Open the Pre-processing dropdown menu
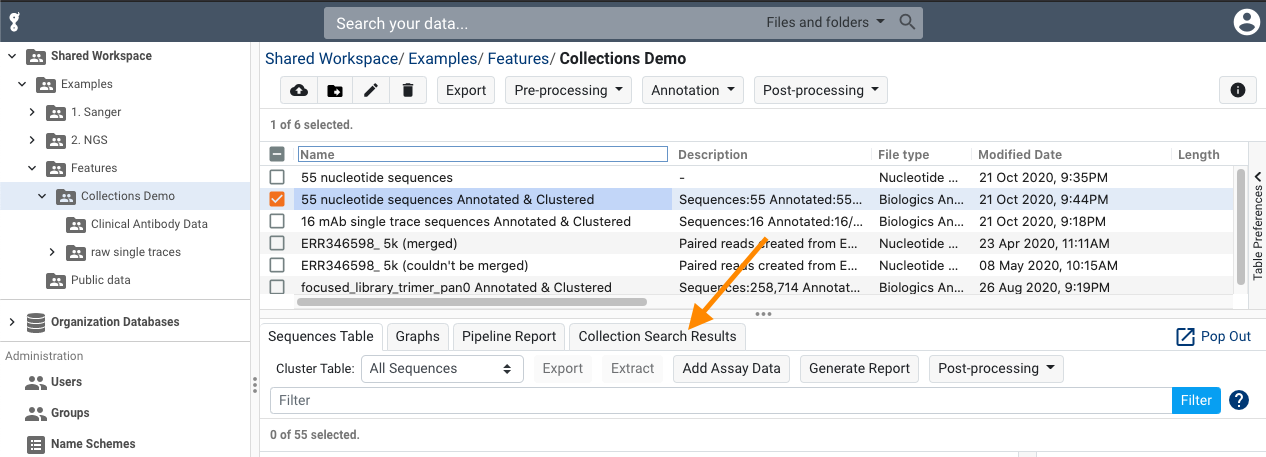 [568, 90]
